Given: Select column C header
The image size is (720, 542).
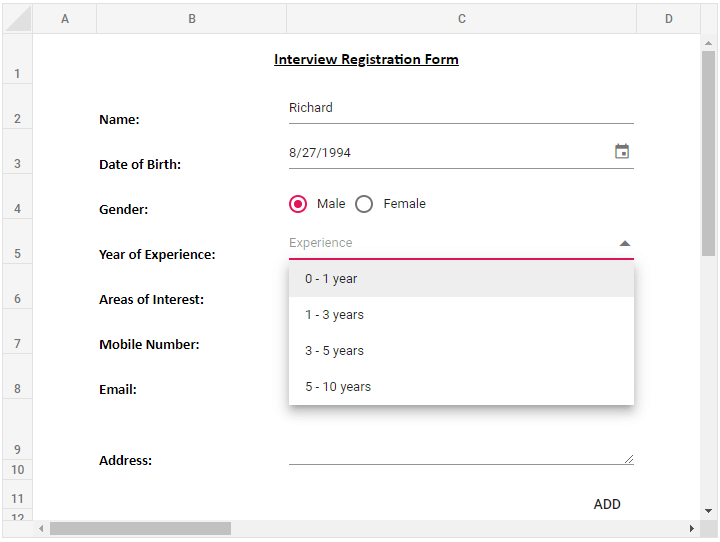Looking at the screenshot, I should point(461,19).
